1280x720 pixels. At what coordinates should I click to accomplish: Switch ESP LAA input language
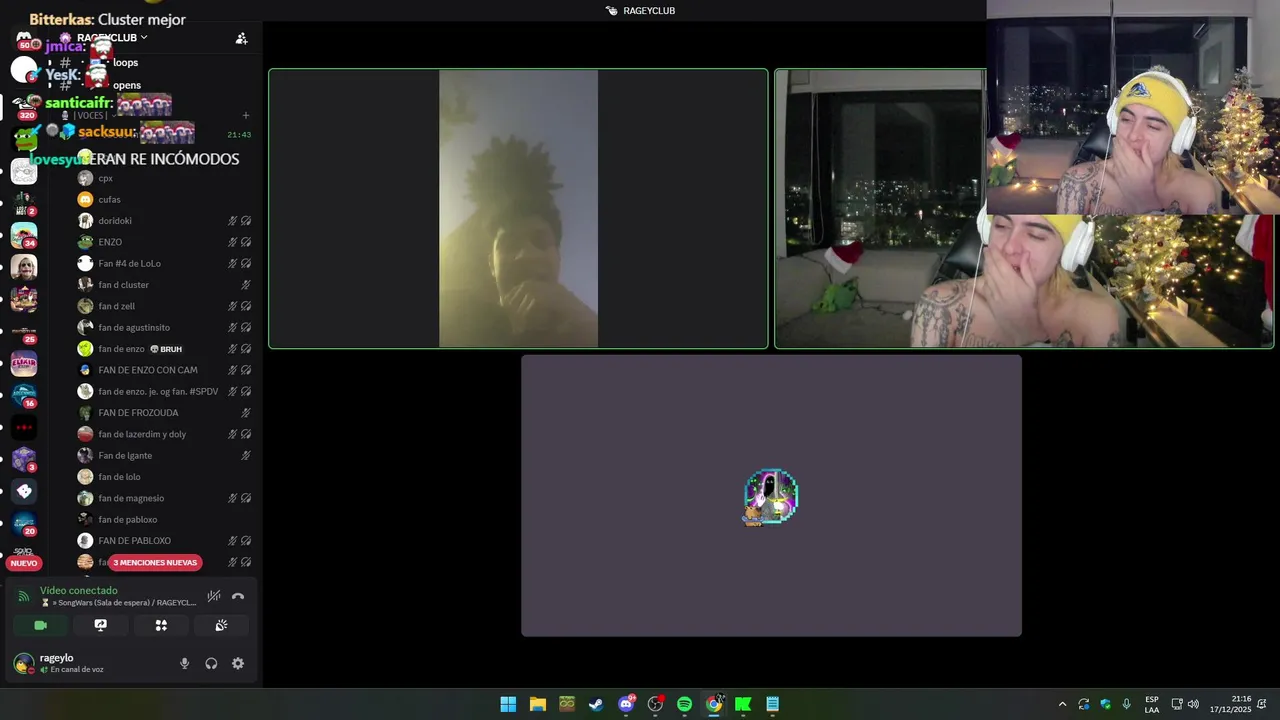click(1152, 704)
